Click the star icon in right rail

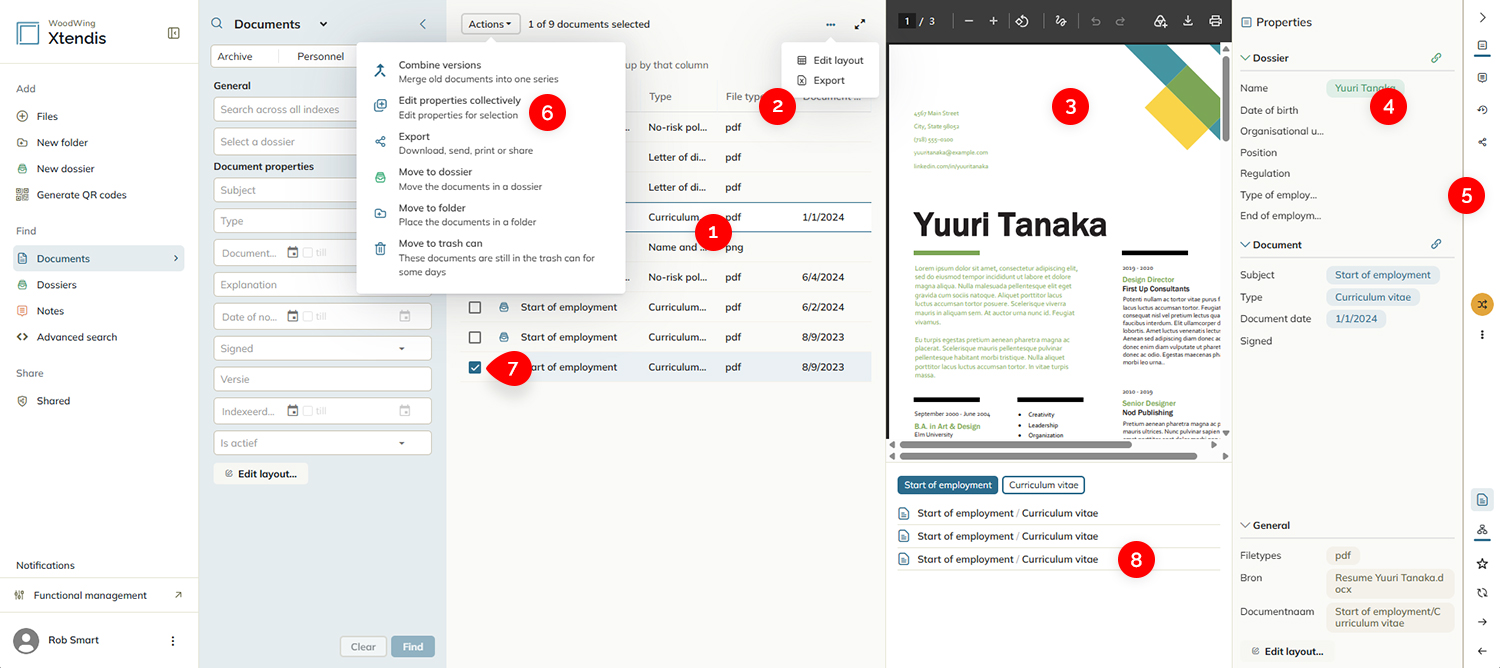(x=1482, y=564)
